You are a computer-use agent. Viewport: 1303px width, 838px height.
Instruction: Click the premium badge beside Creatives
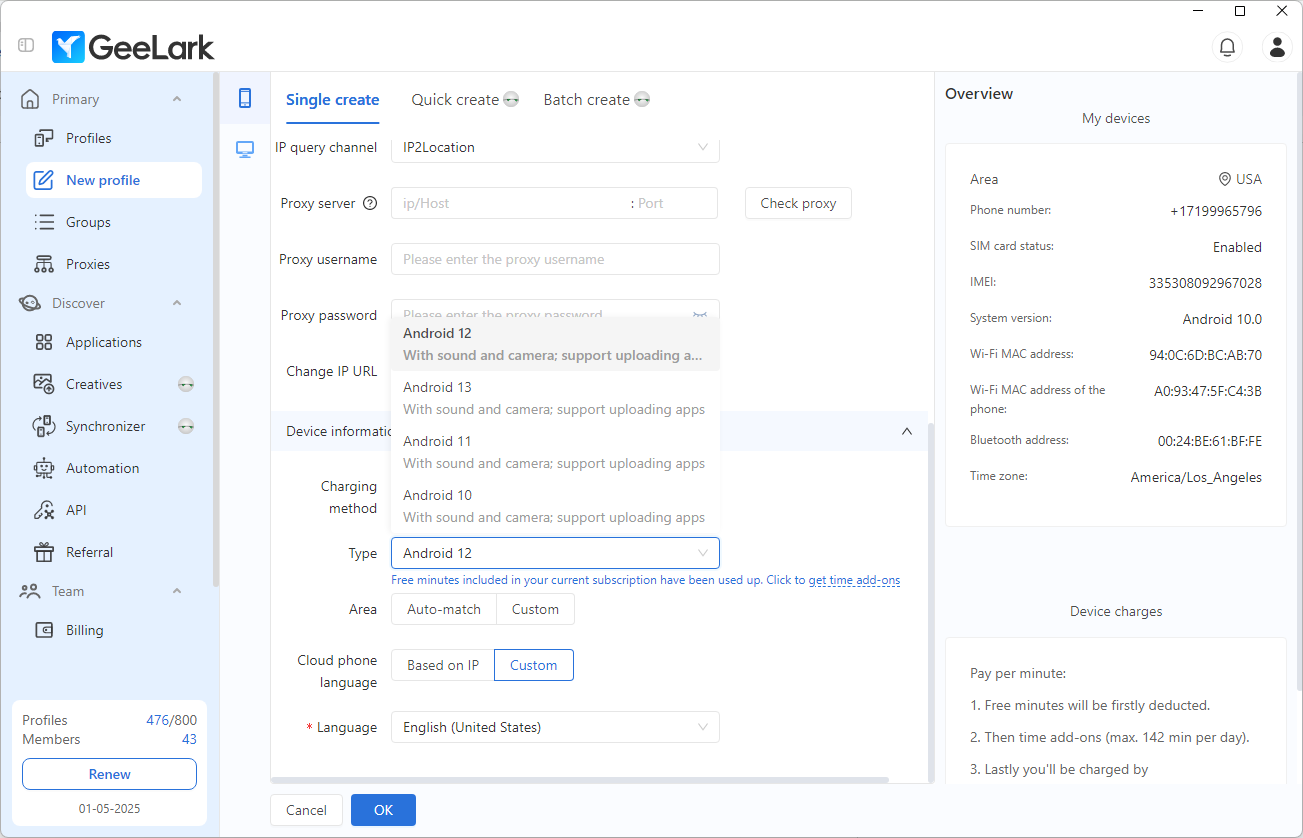[186, 384]
